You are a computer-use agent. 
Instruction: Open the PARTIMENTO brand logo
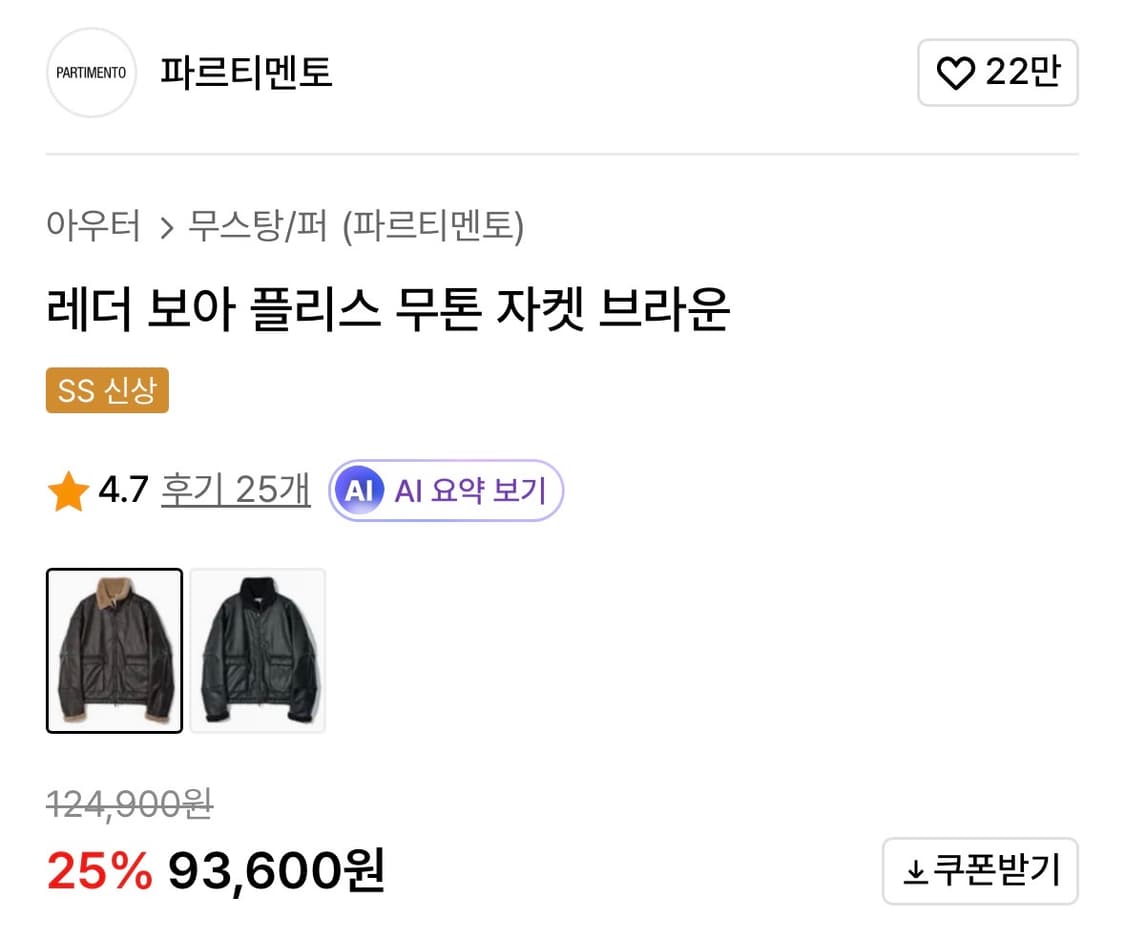(91, 72)
